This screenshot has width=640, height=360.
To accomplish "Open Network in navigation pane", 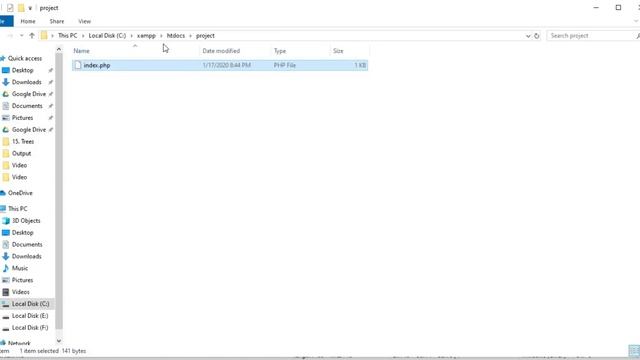I will [19, 343].
